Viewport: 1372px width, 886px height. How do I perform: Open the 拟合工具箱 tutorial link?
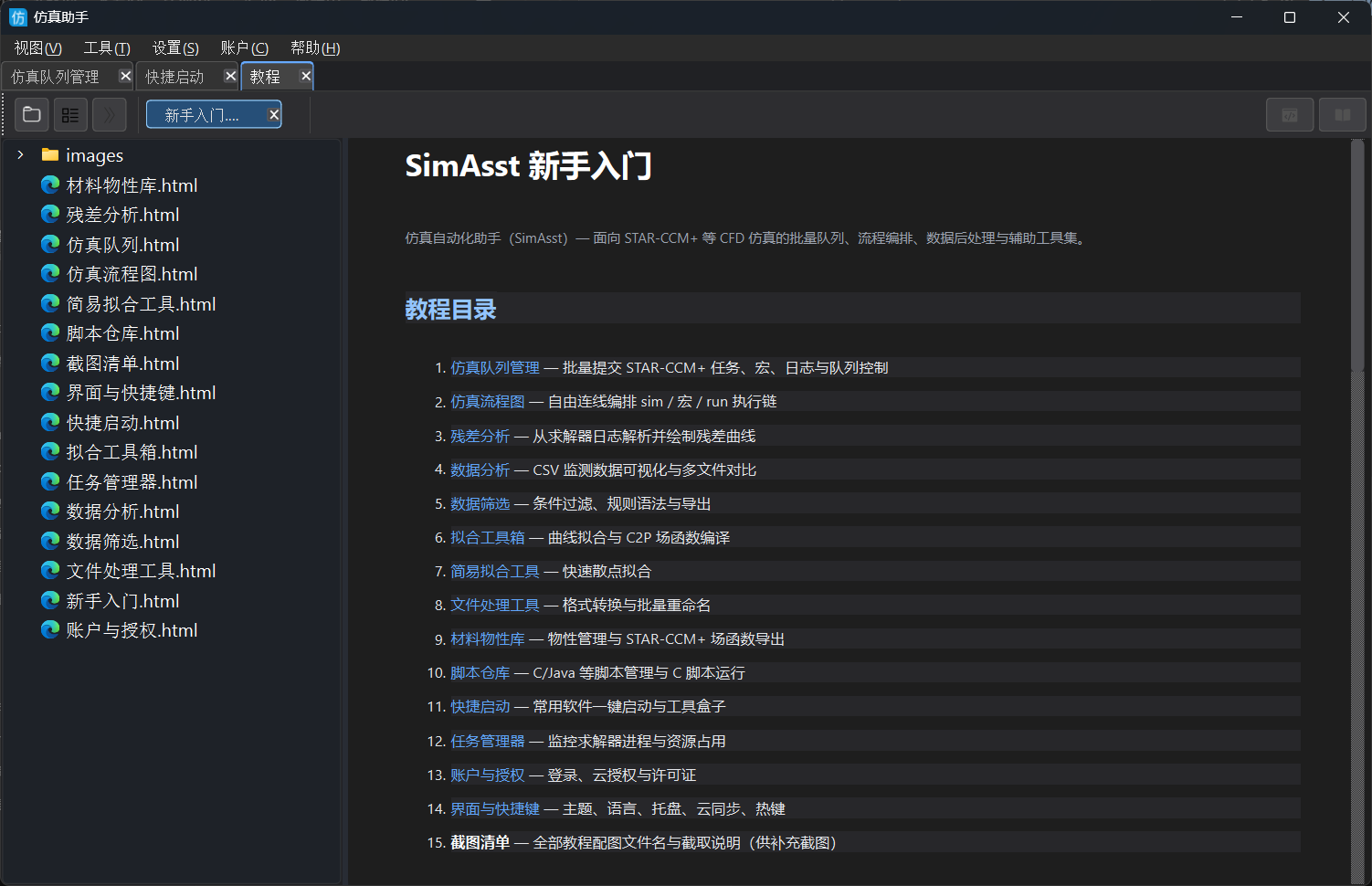point(488,538)
